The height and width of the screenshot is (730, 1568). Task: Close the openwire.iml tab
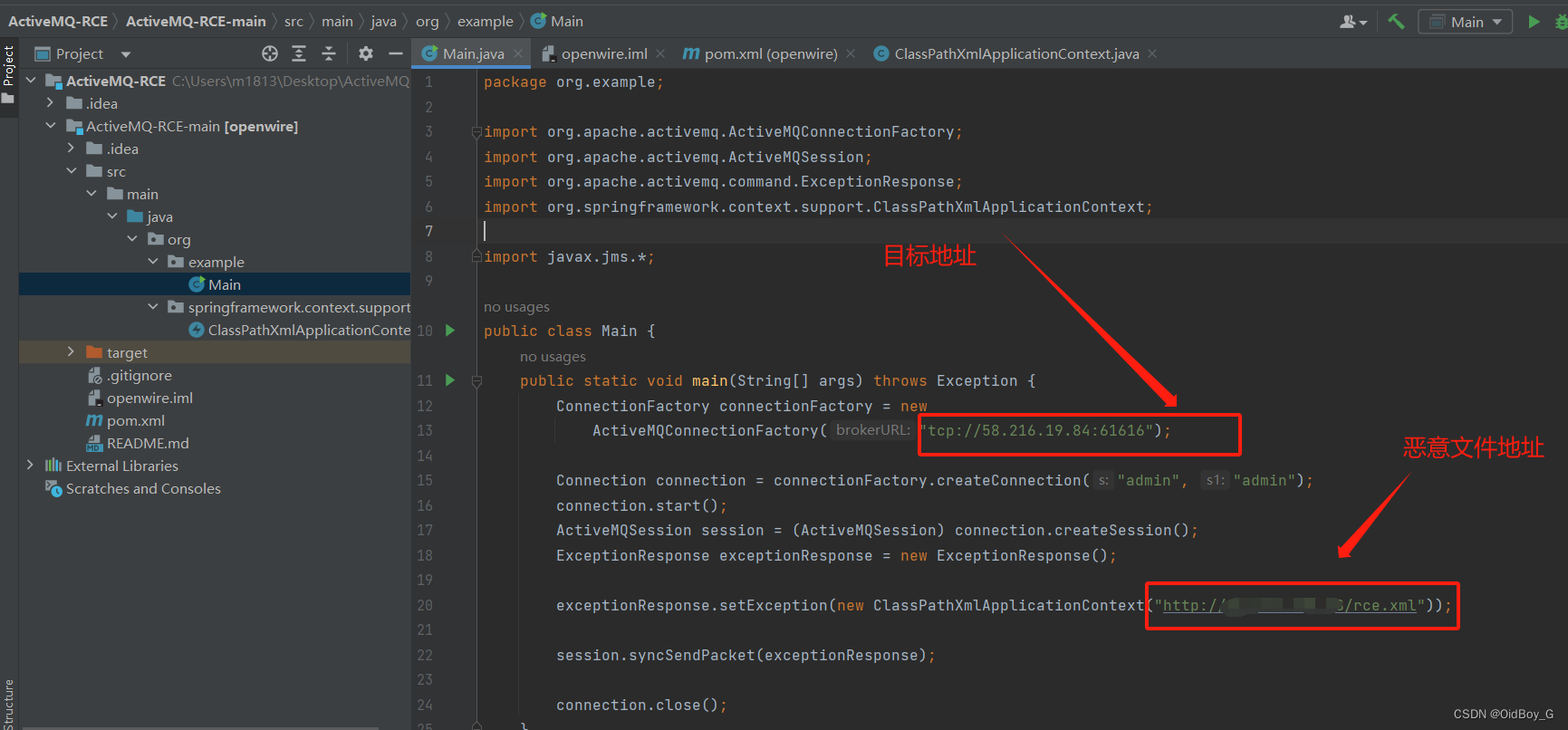[x=660, y=54]
